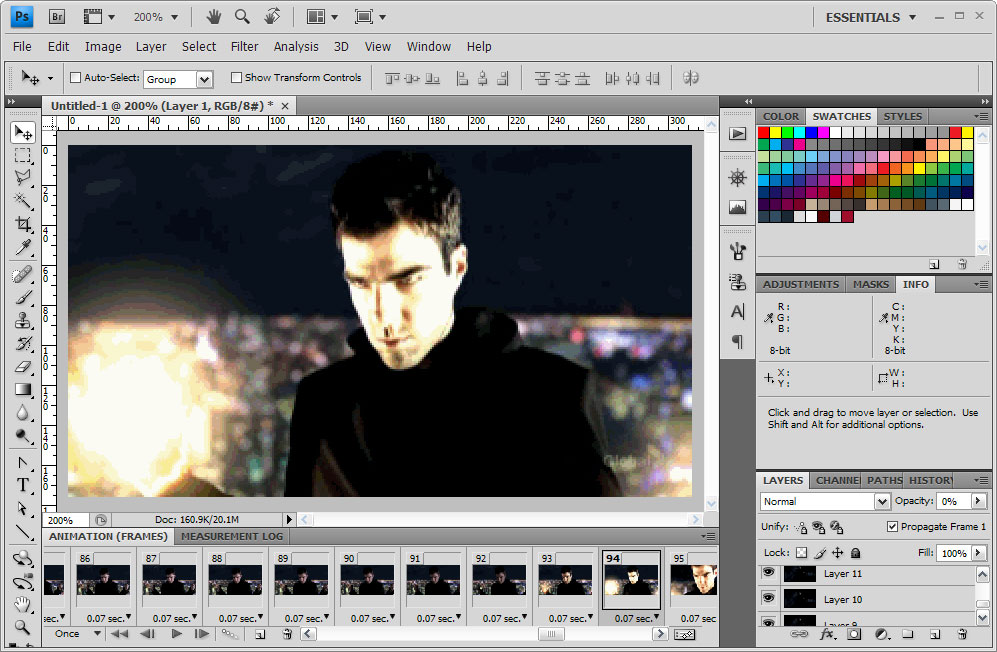Screen dimensions: 997x652
Task: Select animation frame 90 thumbnail
Action: click(x=369, y=580)
